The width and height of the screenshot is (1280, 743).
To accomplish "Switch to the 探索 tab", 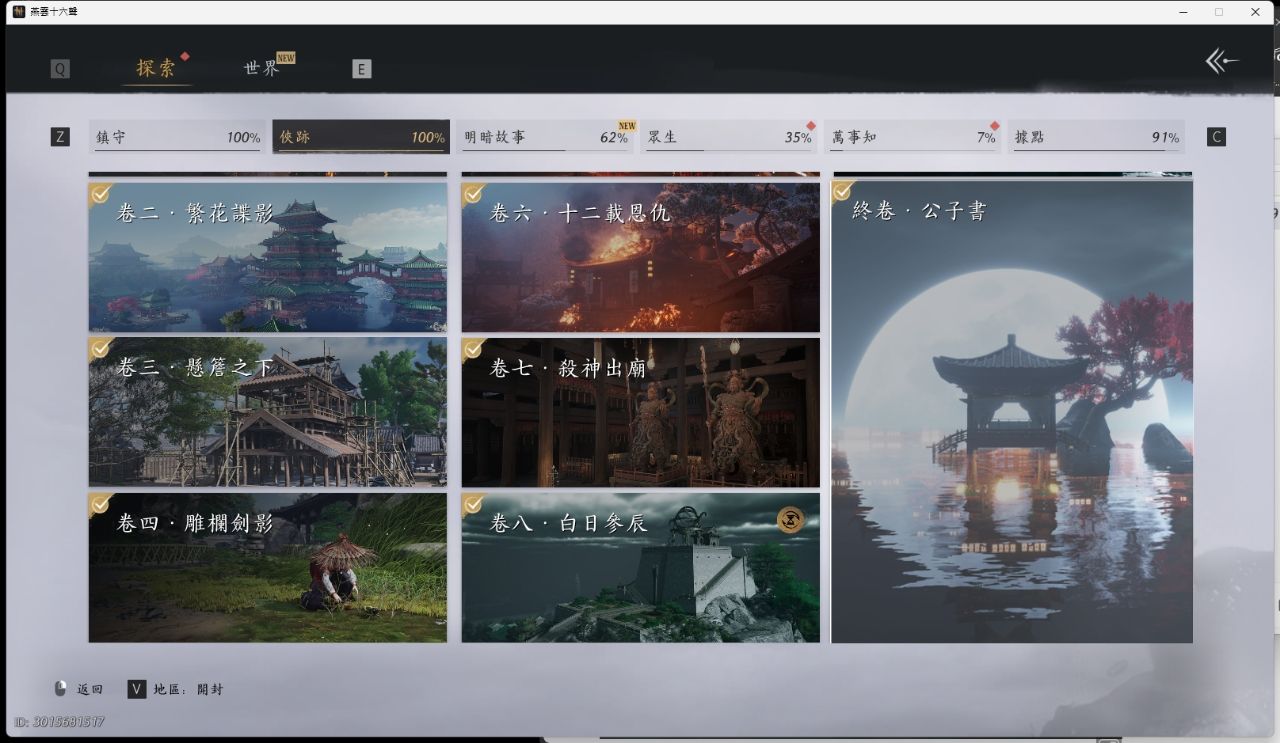I will point(157,68).
